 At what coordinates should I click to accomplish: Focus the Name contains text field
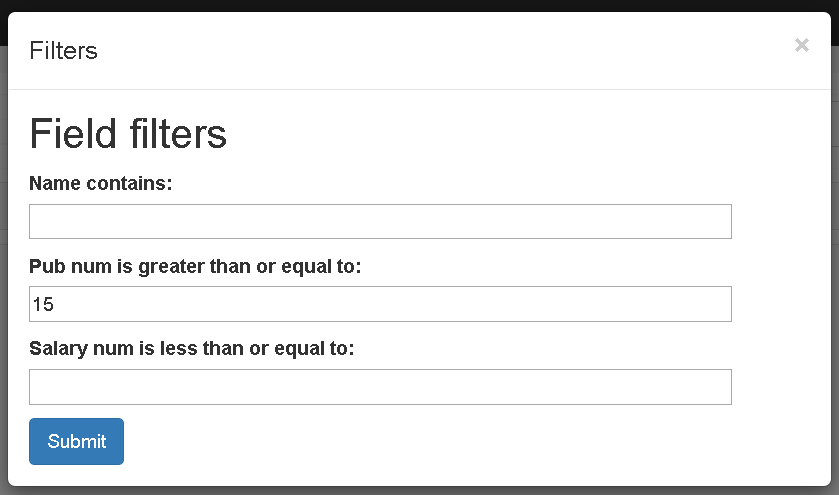point(380,222)
